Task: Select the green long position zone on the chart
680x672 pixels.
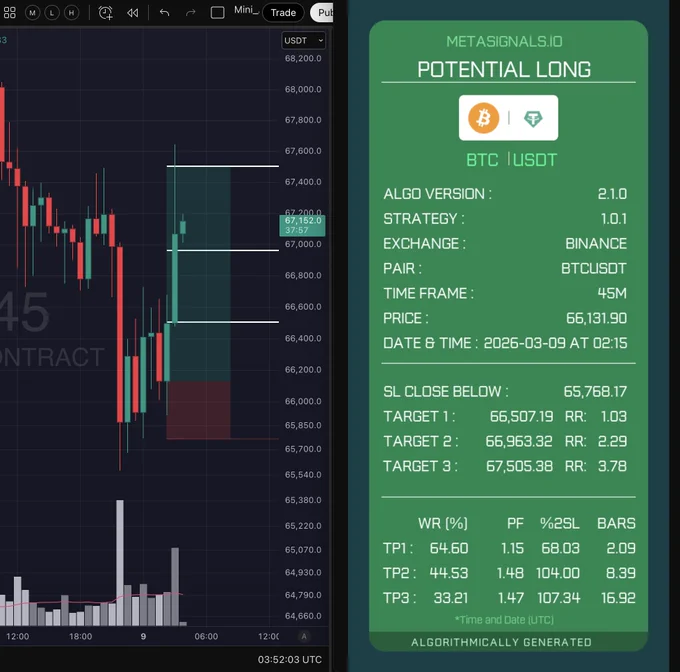Action: (x=199, y=274)
